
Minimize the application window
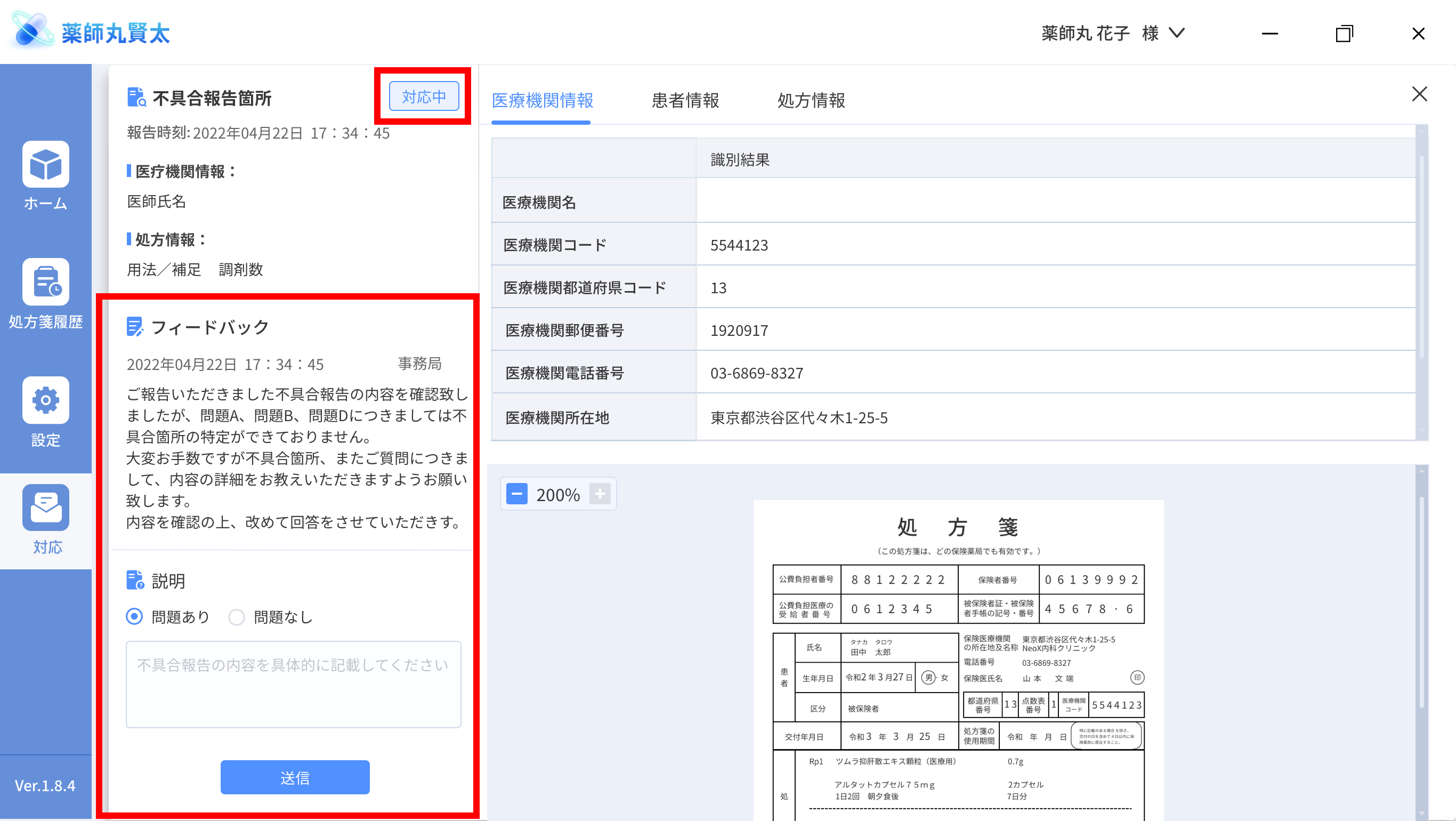coord(1269,34)
